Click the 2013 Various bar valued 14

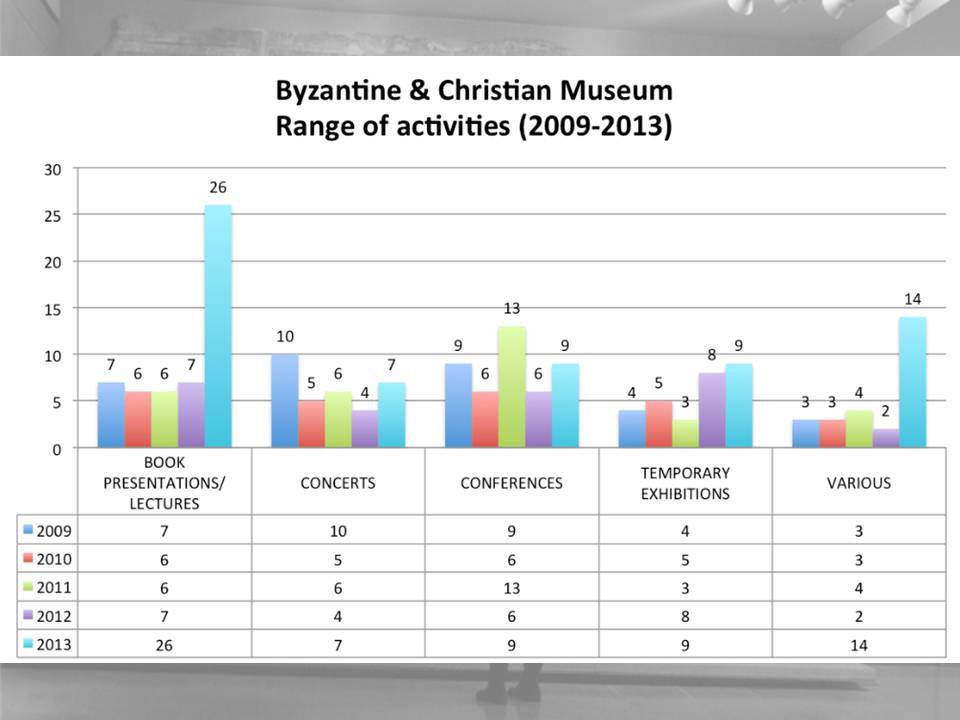(912, 382)
